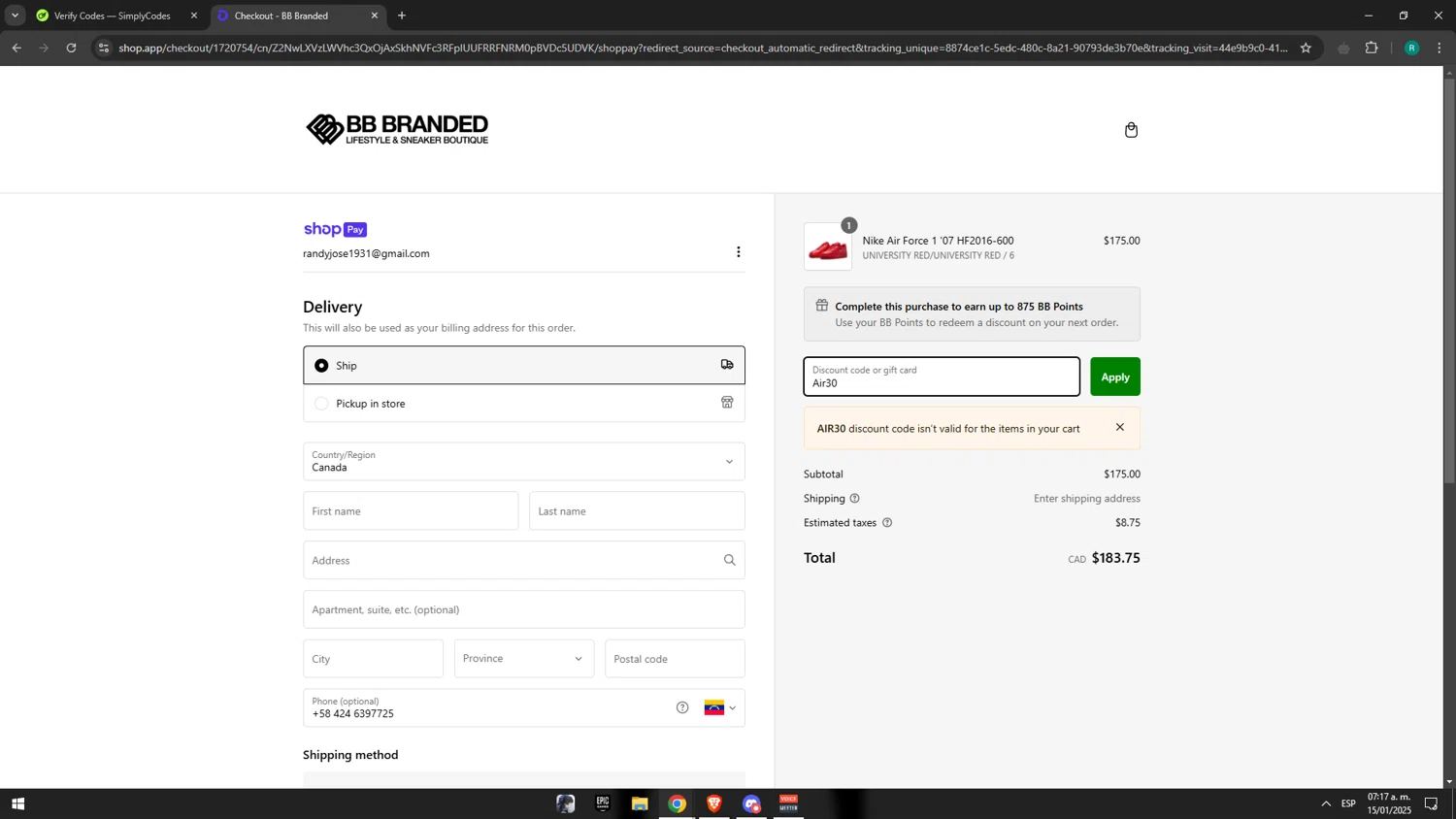Open the Province dropdown
1456x819 pixels.
pyautogui.click(x=524, y=659)
